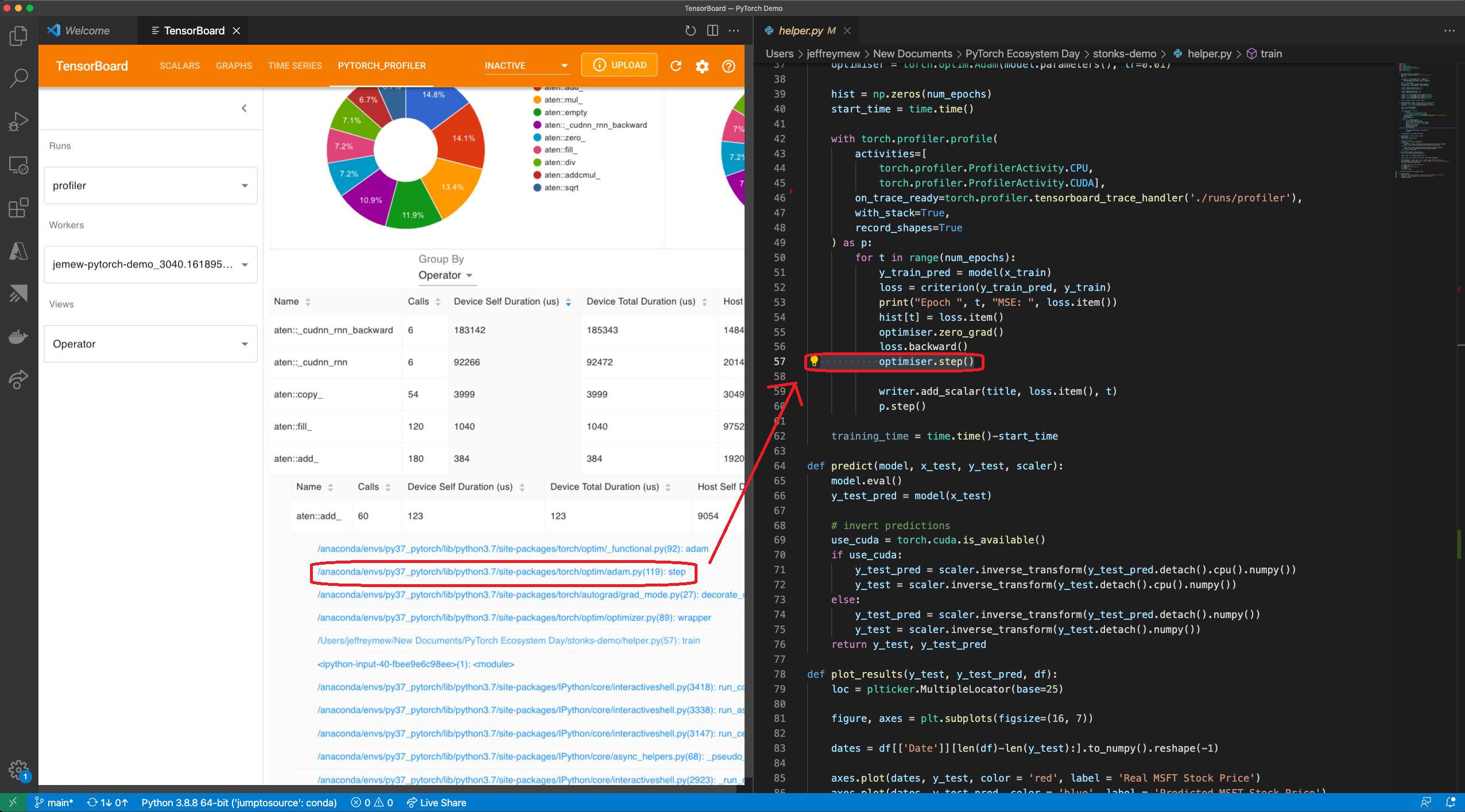Open the Explorer icon in activity bar
The height and width of the screenshot is (812, 1465).
[x=18, y=36]
